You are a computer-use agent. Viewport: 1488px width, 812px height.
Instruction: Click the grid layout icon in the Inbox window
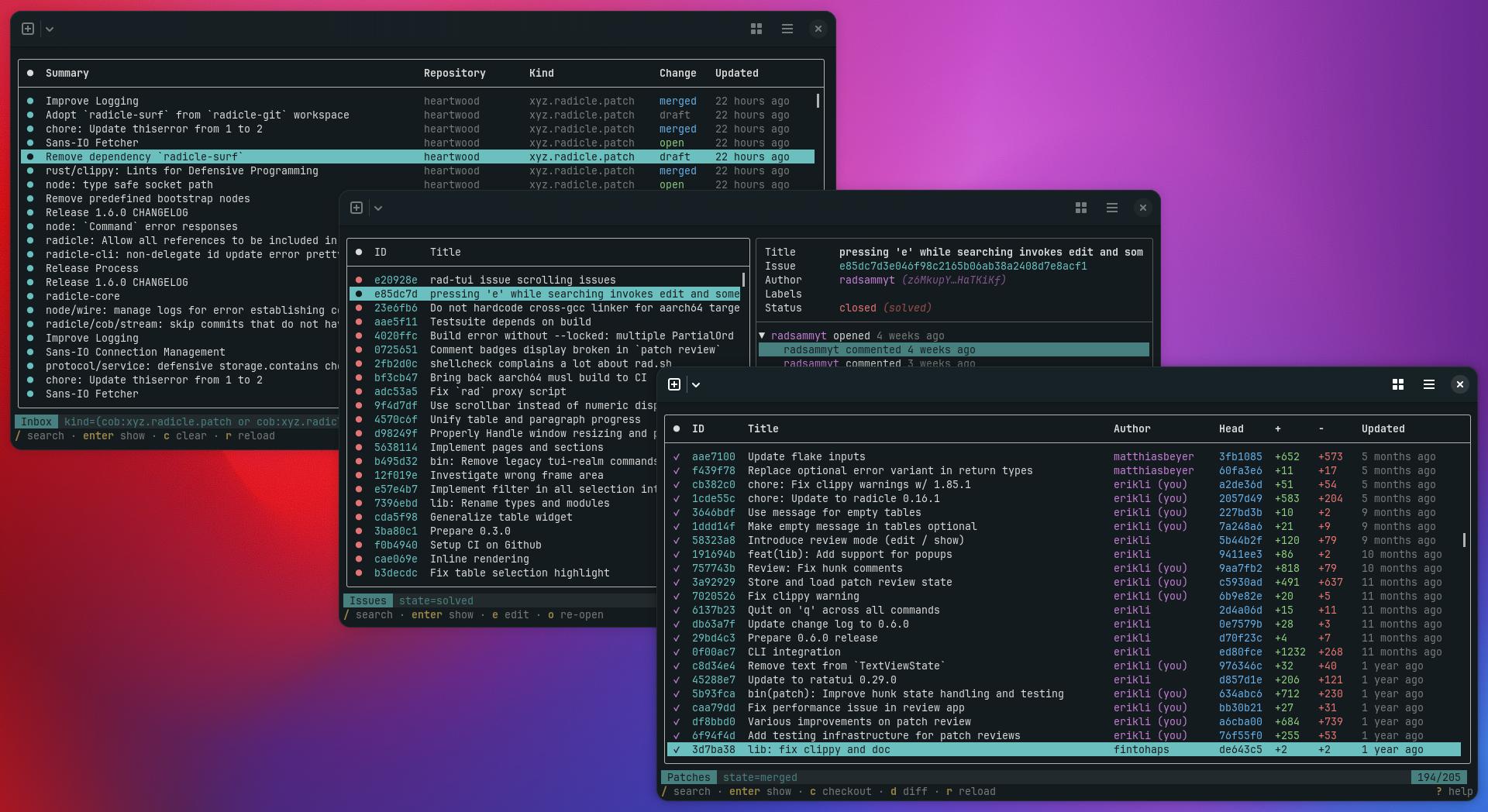757,29
